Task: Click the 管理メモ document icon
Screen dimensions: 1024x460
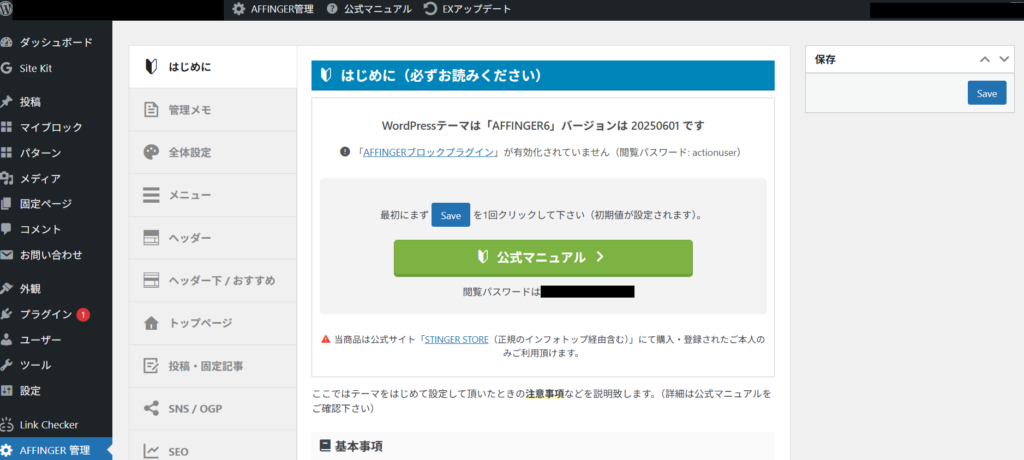Action: point(151,109)
